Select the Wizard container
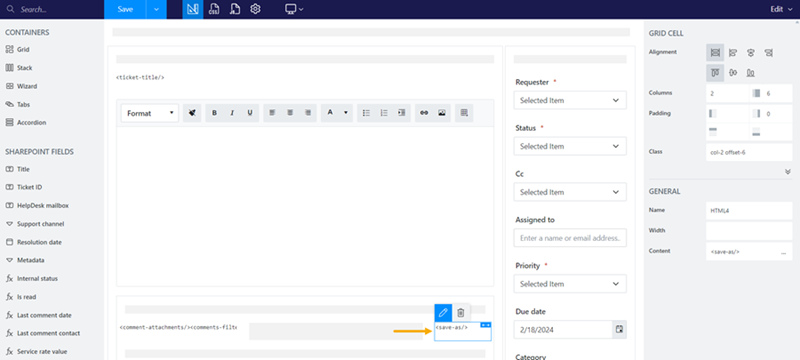The image size is (800, 360). 21,86
